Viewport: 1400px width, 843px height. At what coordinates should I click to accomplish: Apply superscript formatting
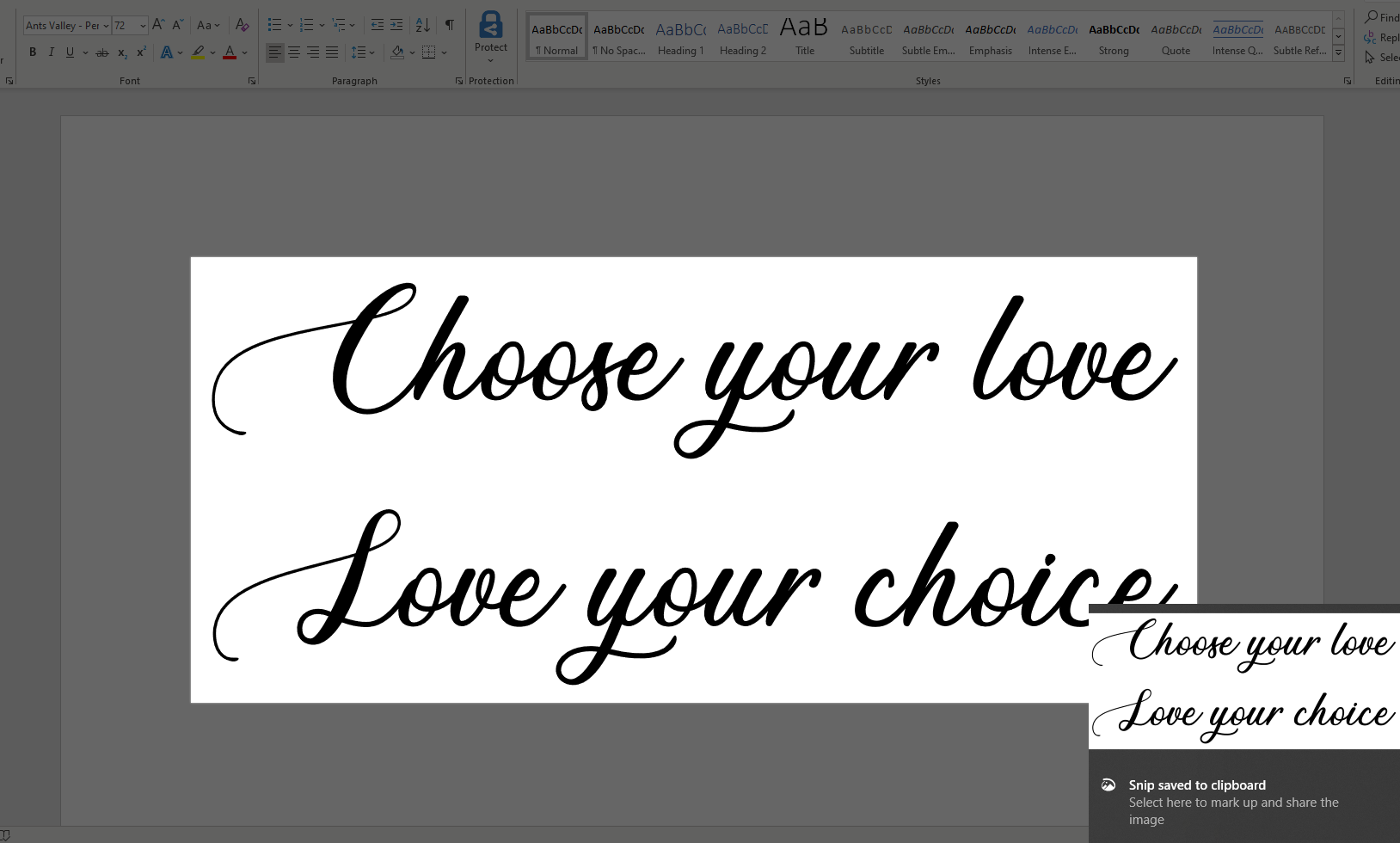point(141,52)
